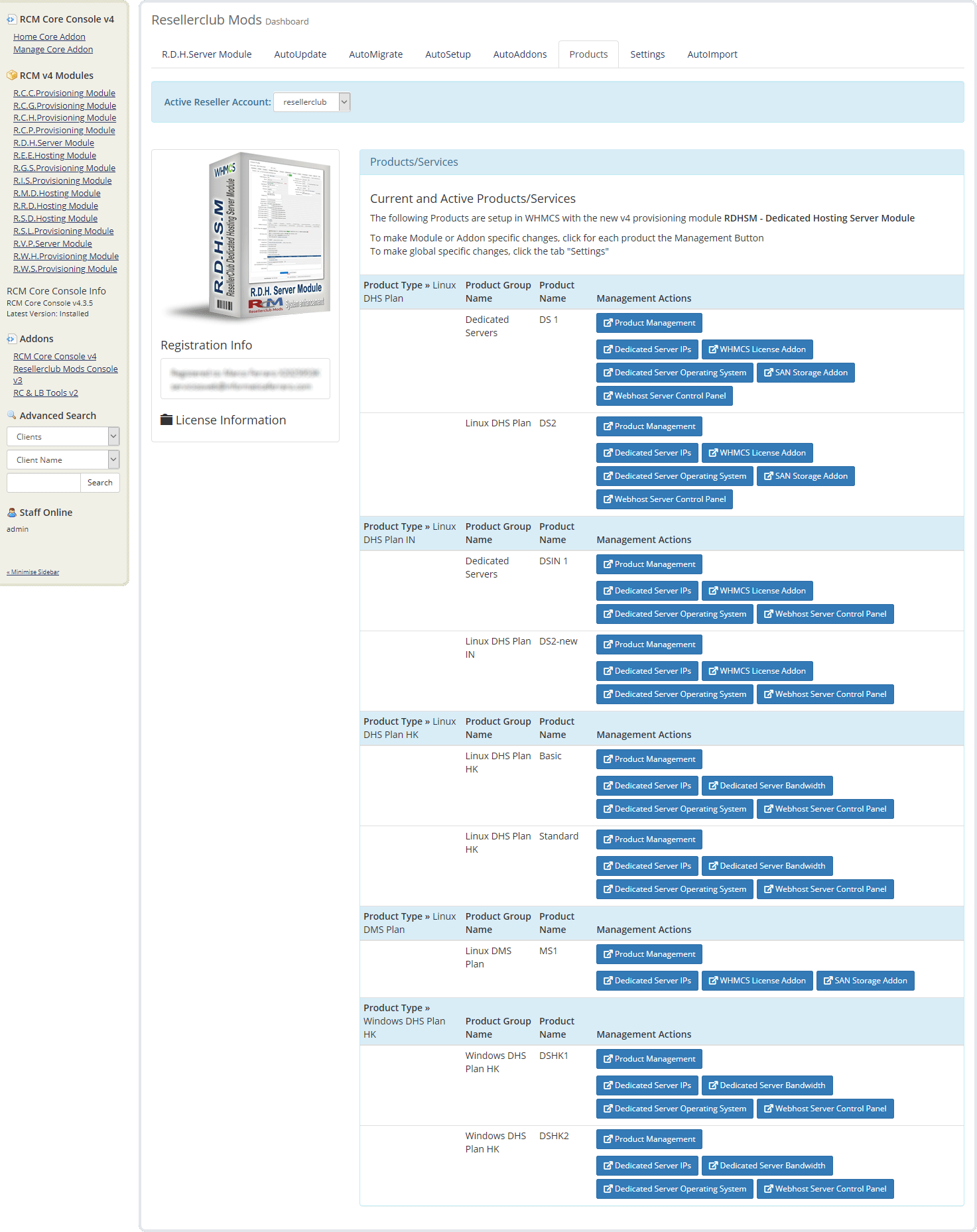Open Dedicated Server IPs for DS2-new

pos(647,671)
